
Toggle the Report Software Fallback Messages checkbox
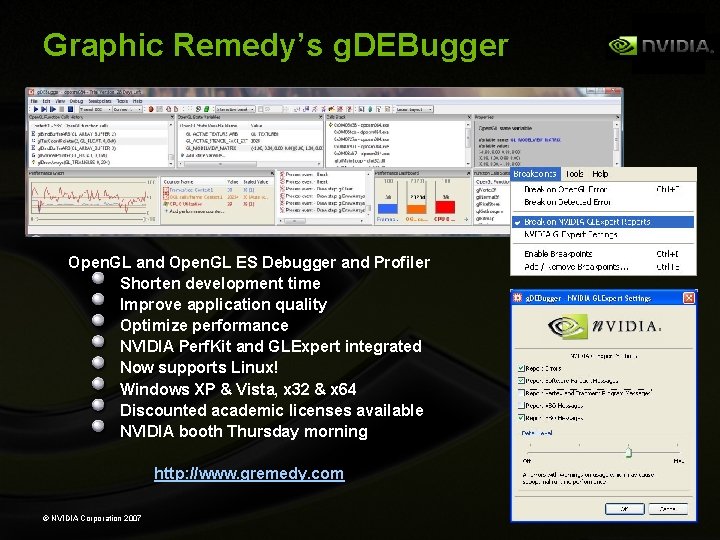(x=521, y=380)
